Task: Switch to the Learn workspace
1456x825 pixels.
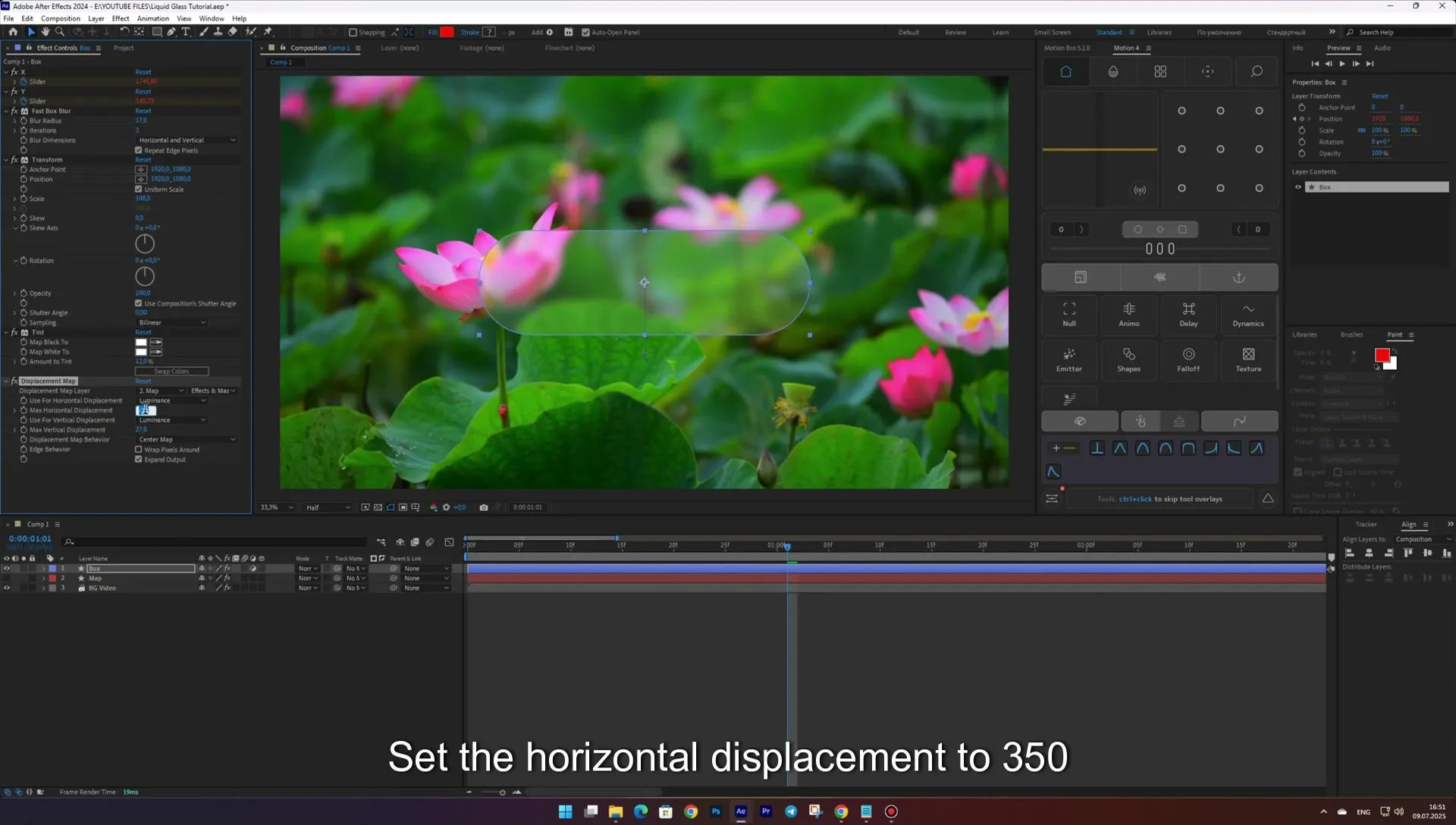Action: point(1000,33)
